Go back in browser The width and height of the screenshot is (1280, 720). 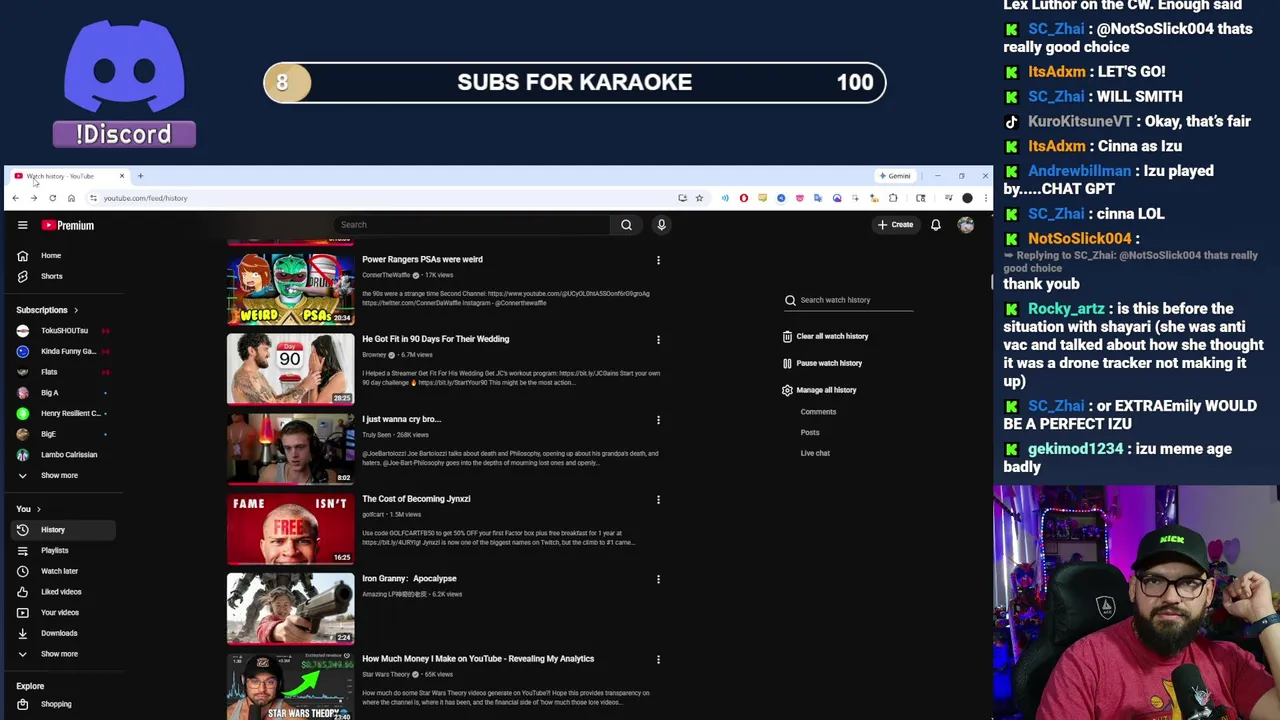tap(15, 198)
